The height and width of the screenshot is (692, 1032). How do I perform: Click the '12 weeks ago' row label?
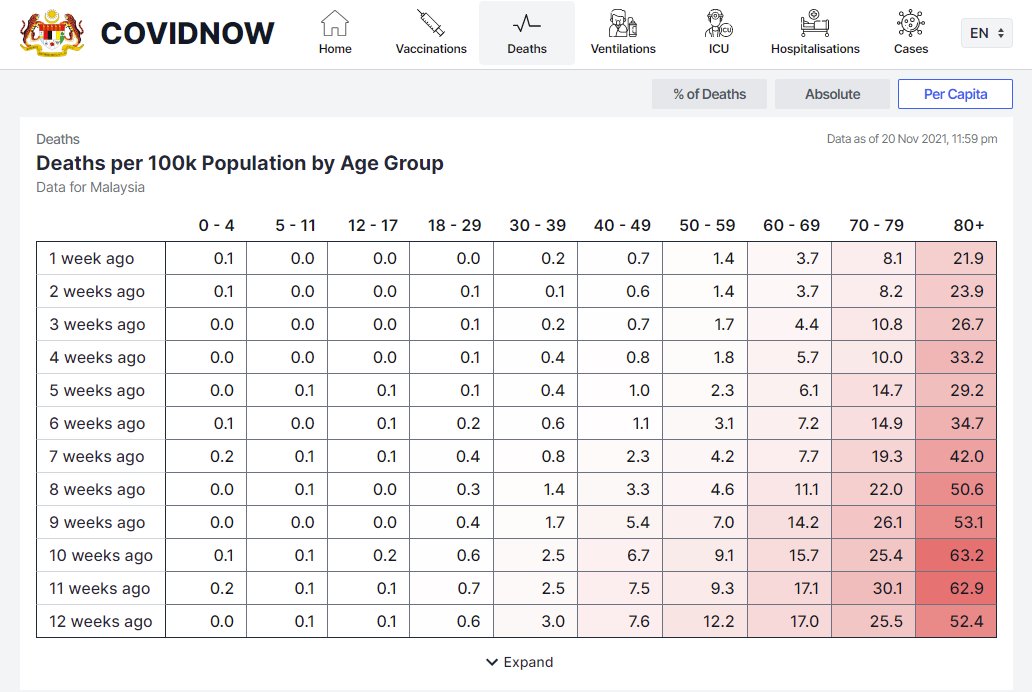point(101,621)
